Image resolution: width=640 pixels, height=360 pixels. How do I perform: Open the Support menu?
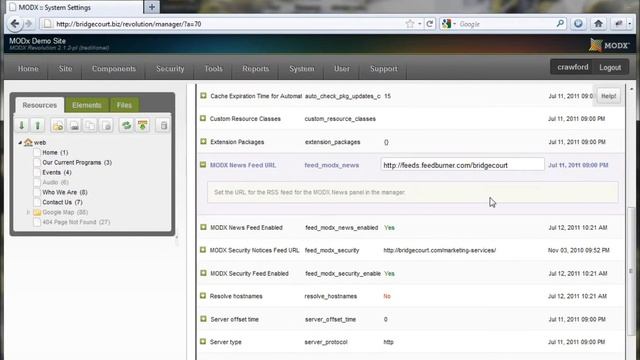click(384, 69)
